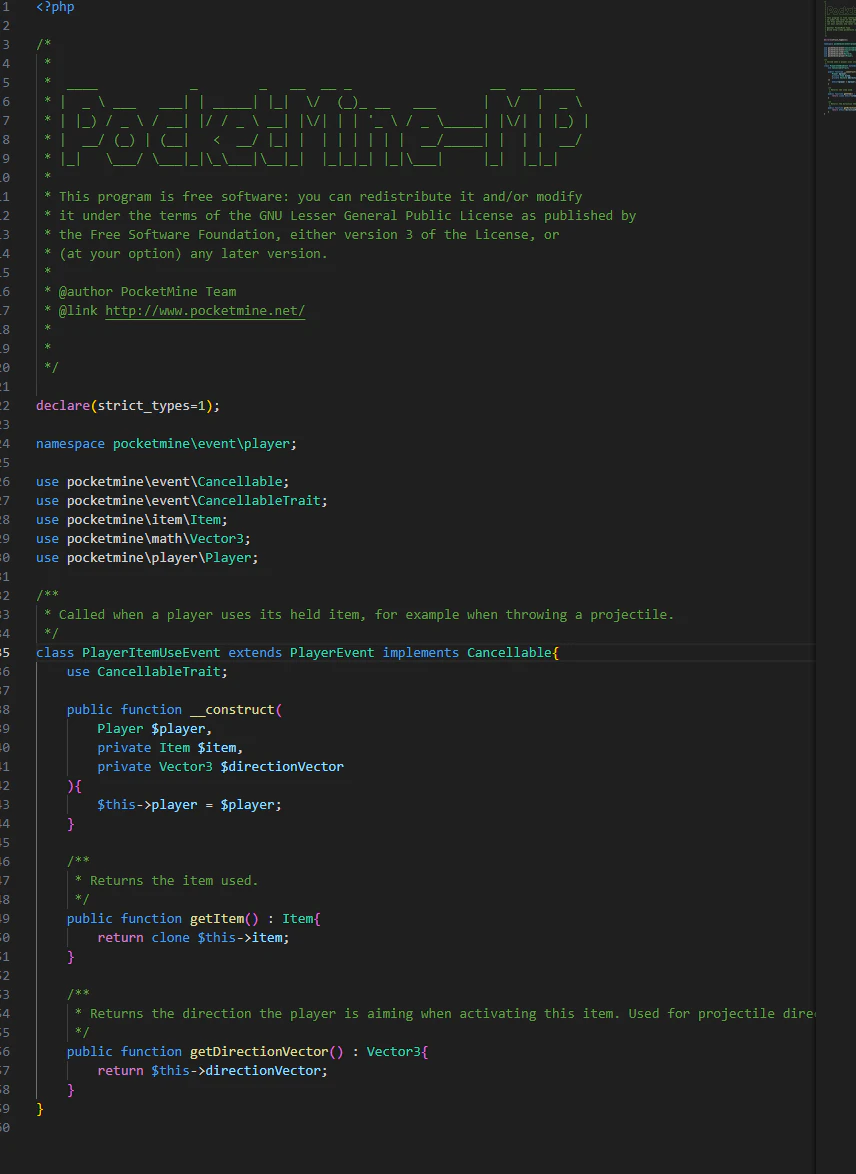This screenshot has width=856, height=1174.
Task: Click "use CancellableTrait;" inside the class body
Action: click(148, 672)
